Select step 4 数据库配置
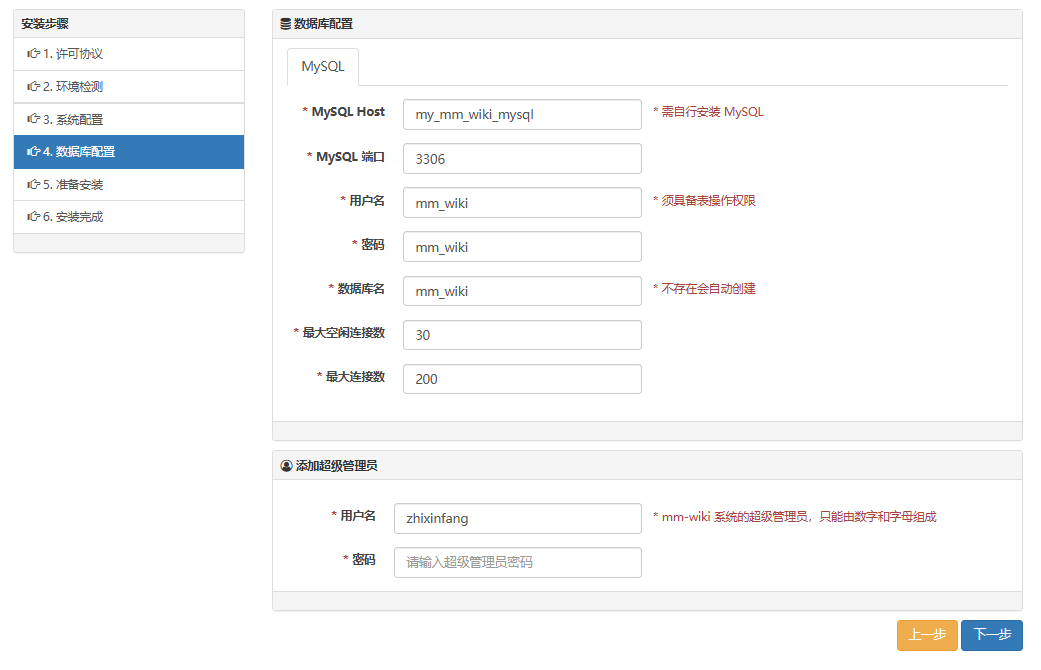 129,152
